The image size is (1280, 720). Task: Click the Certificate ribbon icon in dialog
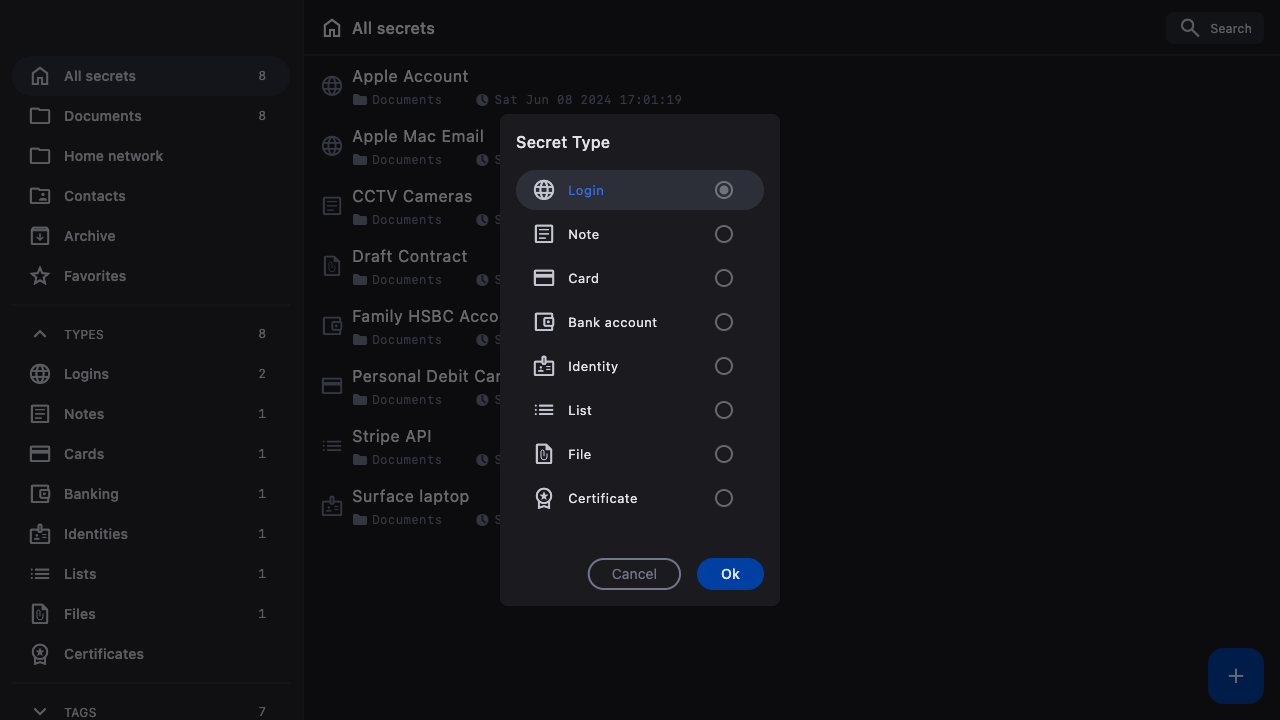tap(544, 498)
